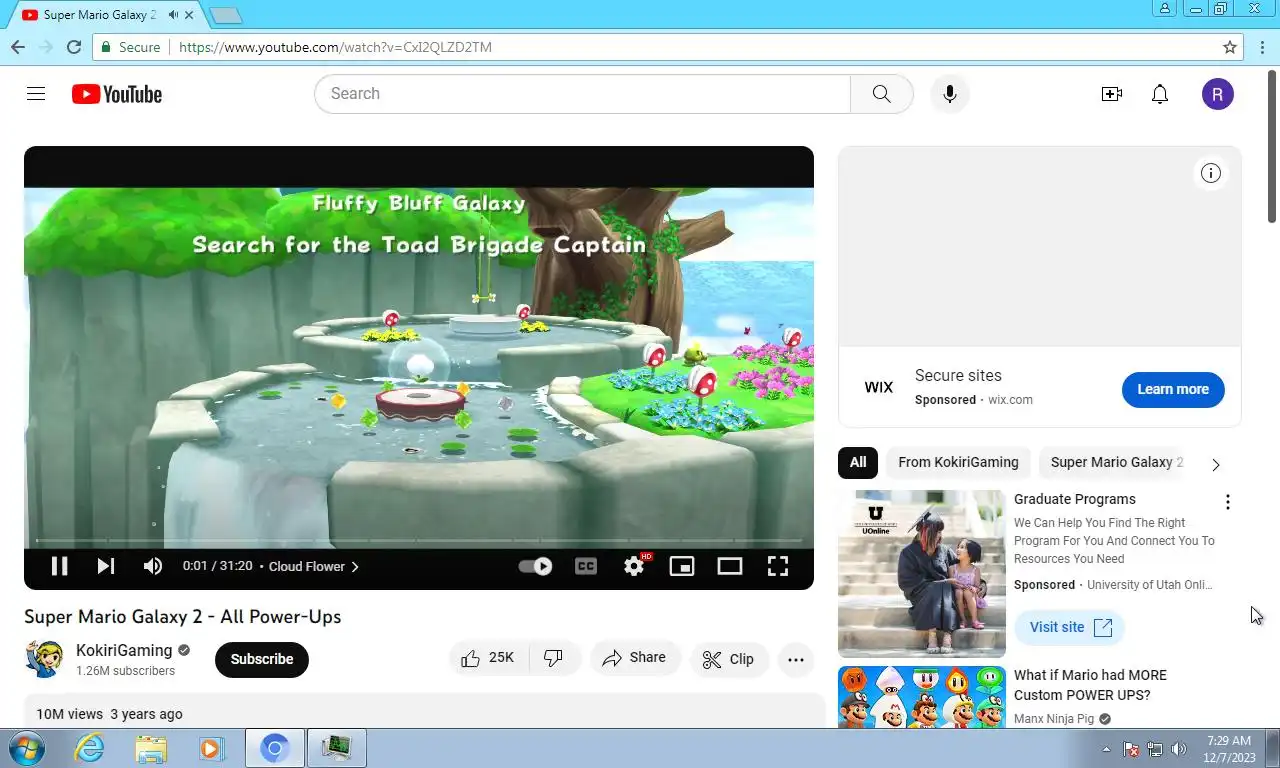Image resolution: width=1280 pixels, height=768 pixels.
Task: Open the YouTube hamburger guide menu
Action: 36,94
